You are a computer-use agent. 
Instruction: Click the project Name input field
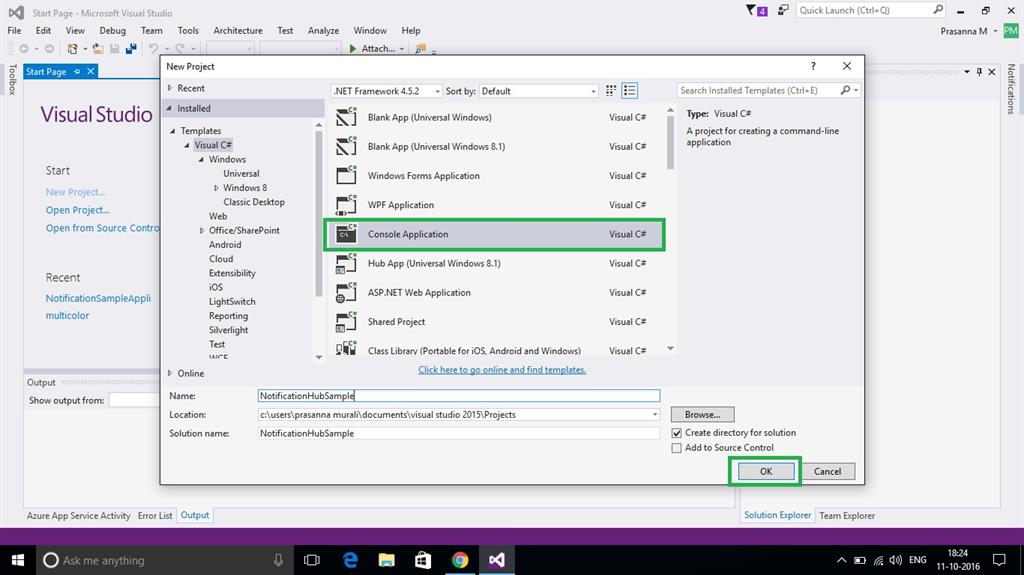[458, 395]
